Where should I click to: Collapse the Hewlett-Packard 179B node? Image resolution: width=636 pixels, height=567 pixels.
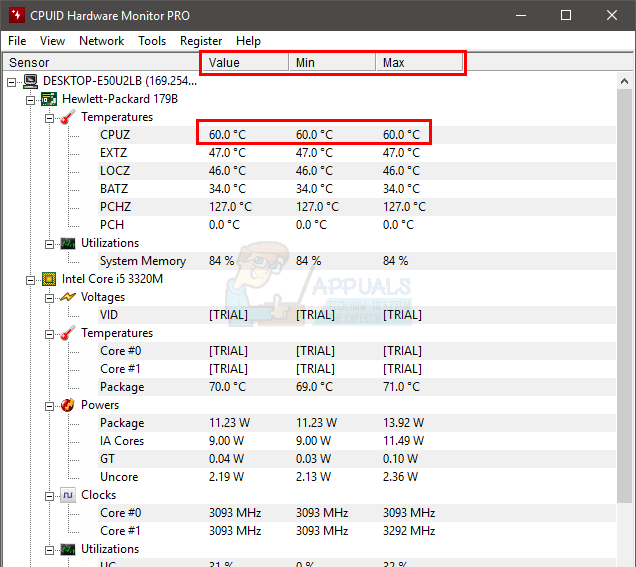[x=30, y=100]
